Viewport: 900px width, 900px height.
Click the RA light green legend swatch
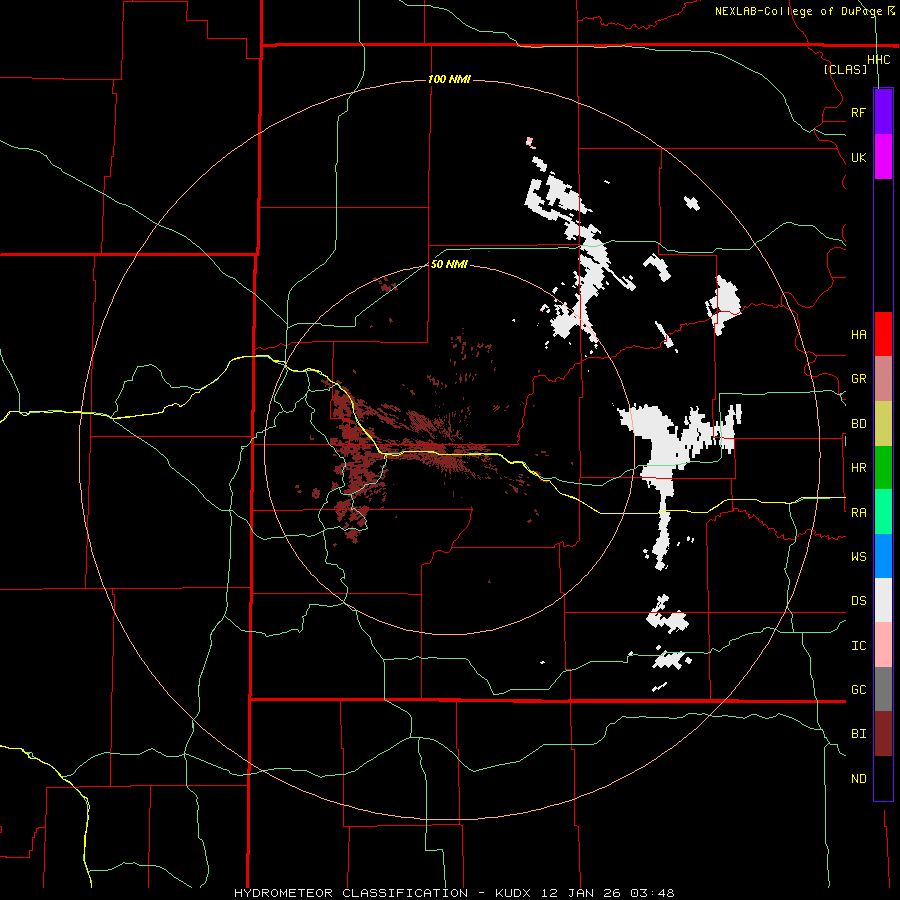click(x=883, y=512)
